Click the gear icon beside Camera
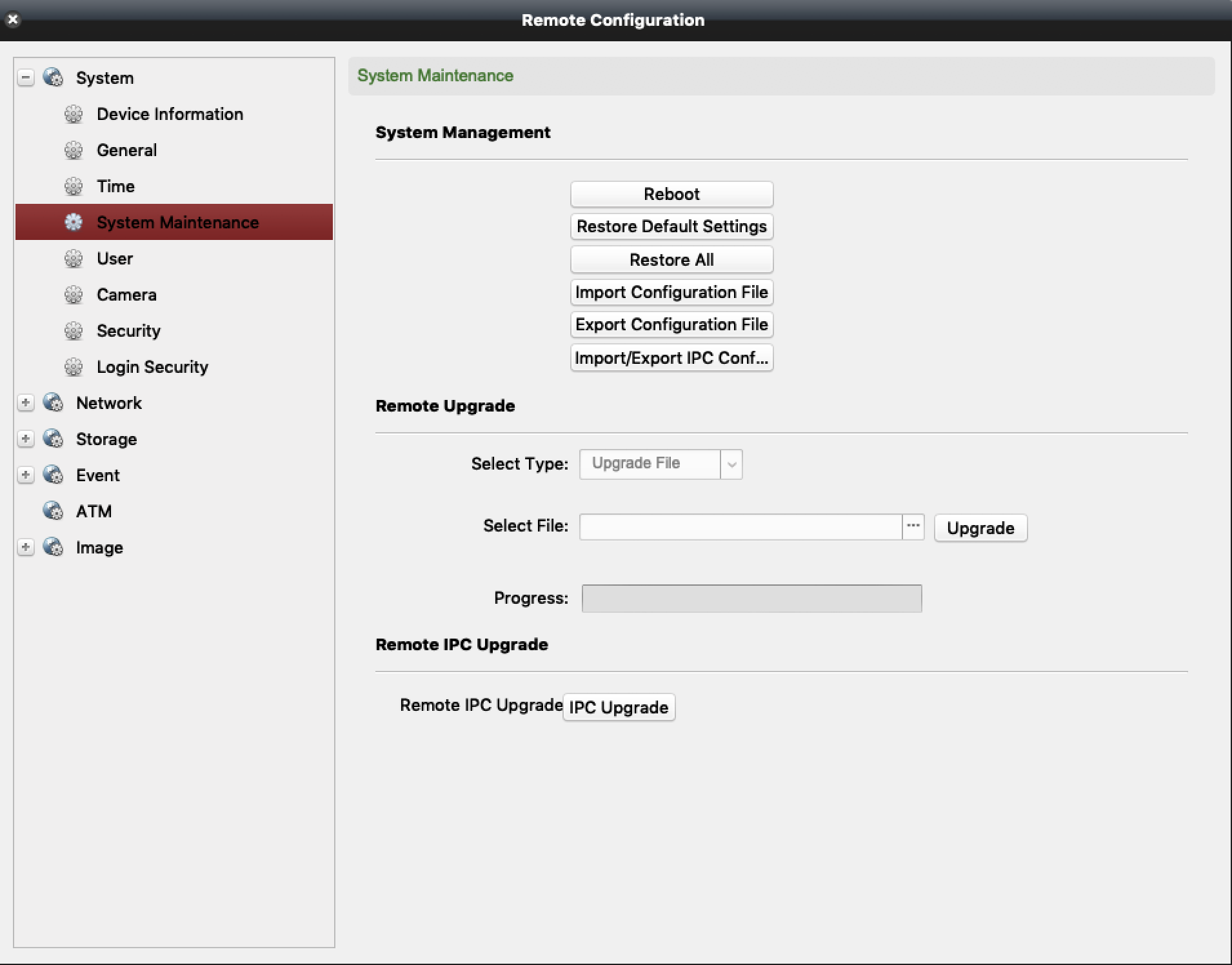 [x=74, y=295]
